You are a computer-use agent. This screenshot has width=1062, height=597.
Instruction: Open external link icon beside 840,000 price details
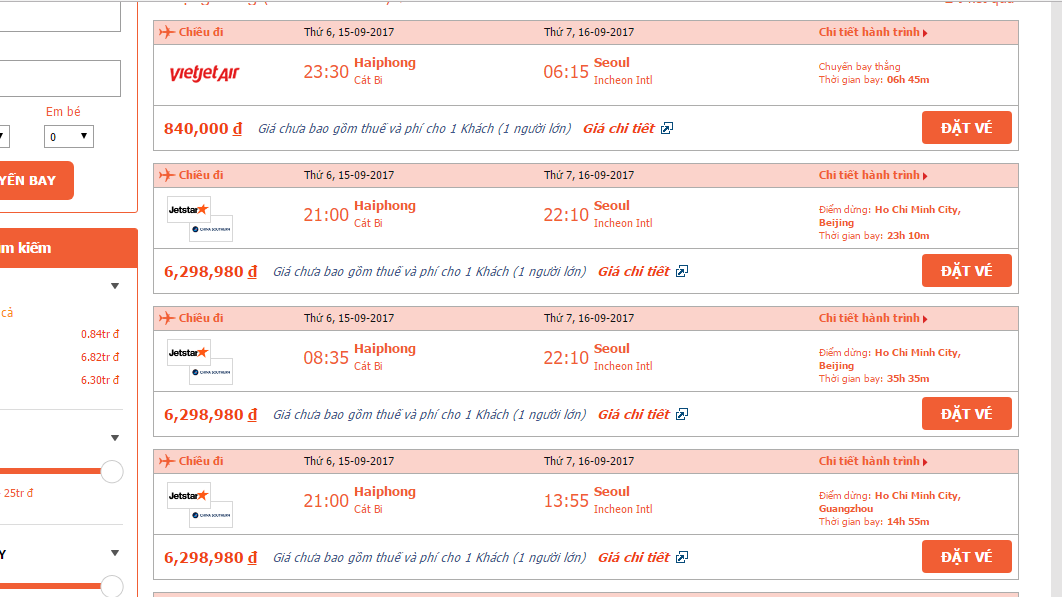pos(667,128)
